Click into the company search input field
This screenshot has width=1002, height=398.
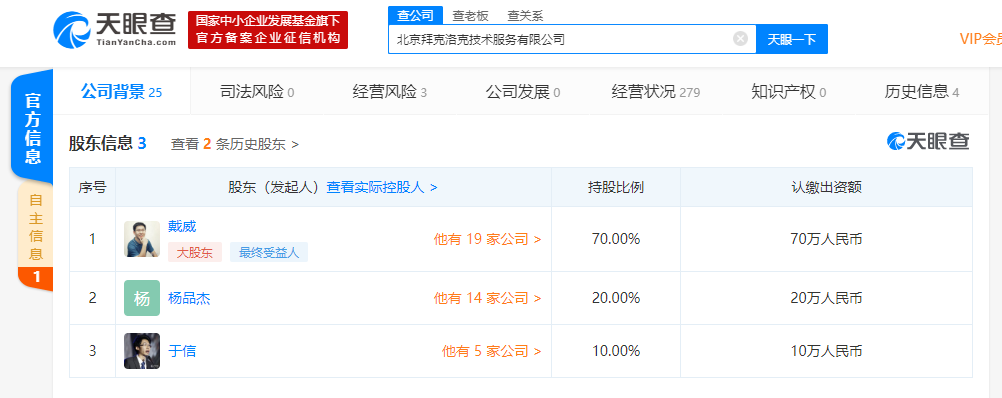[x=562, y=39]
